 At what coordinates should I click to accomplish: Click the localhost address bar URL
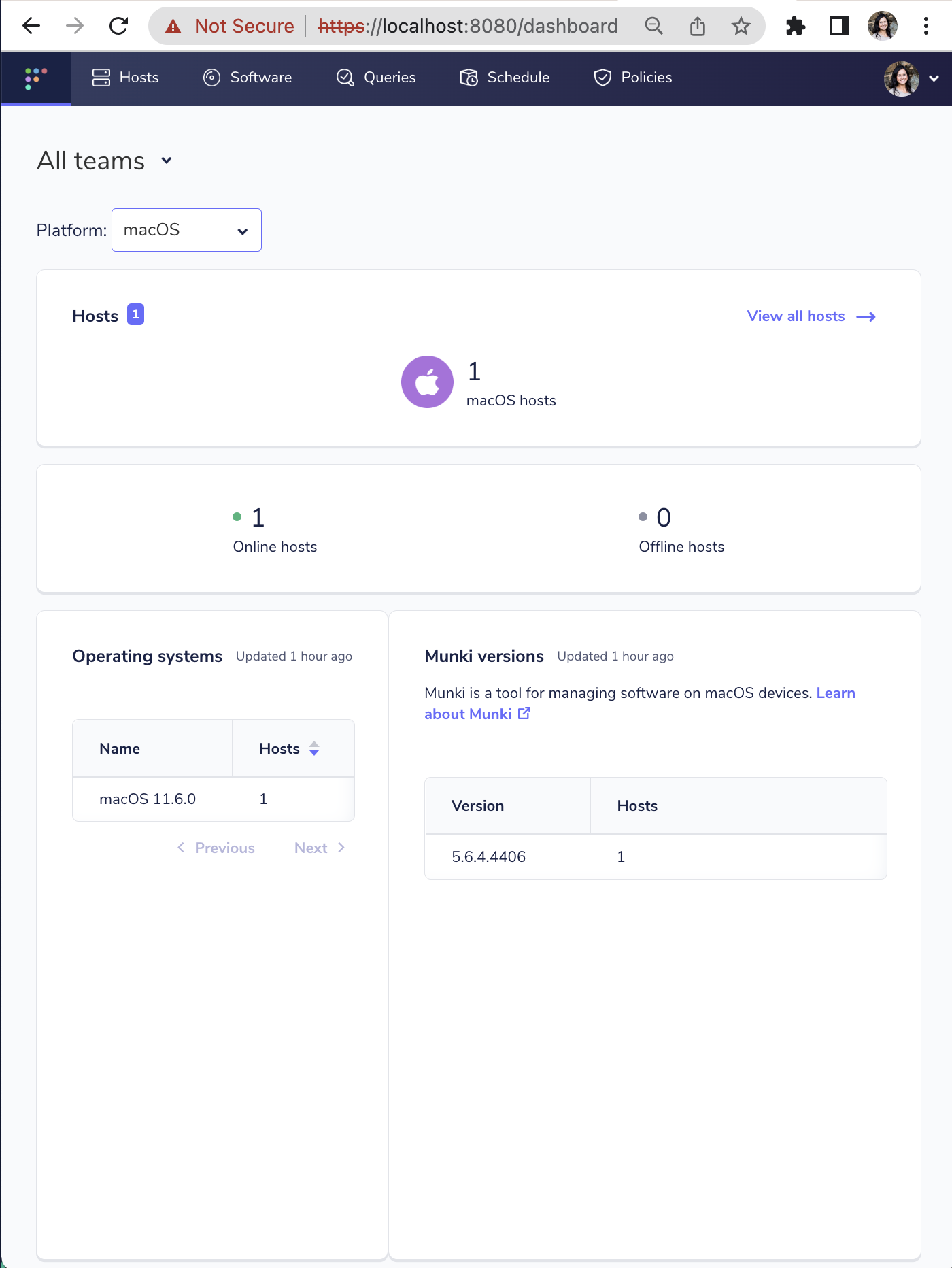coord(468,27)
